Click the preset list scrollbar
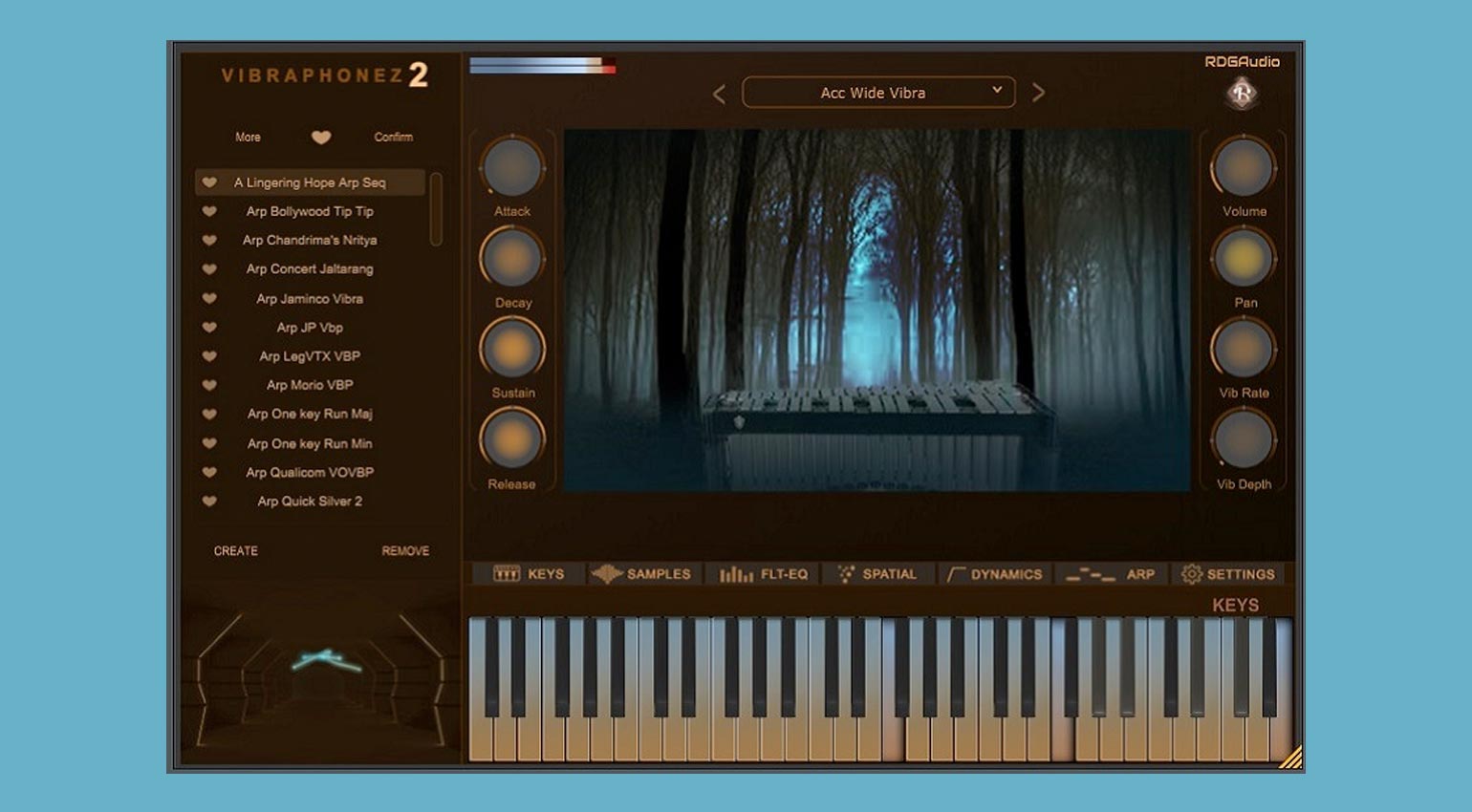The image size is (1472, 812). (436, 209)
